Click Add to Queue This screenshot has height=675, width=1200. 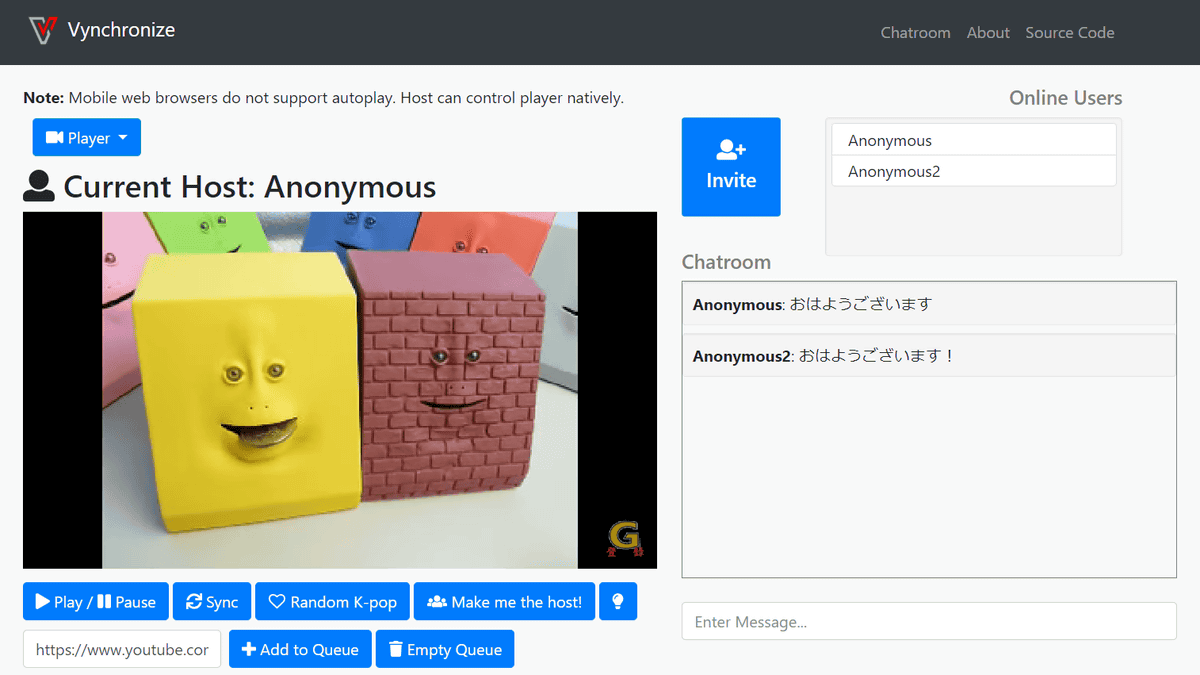301,649
